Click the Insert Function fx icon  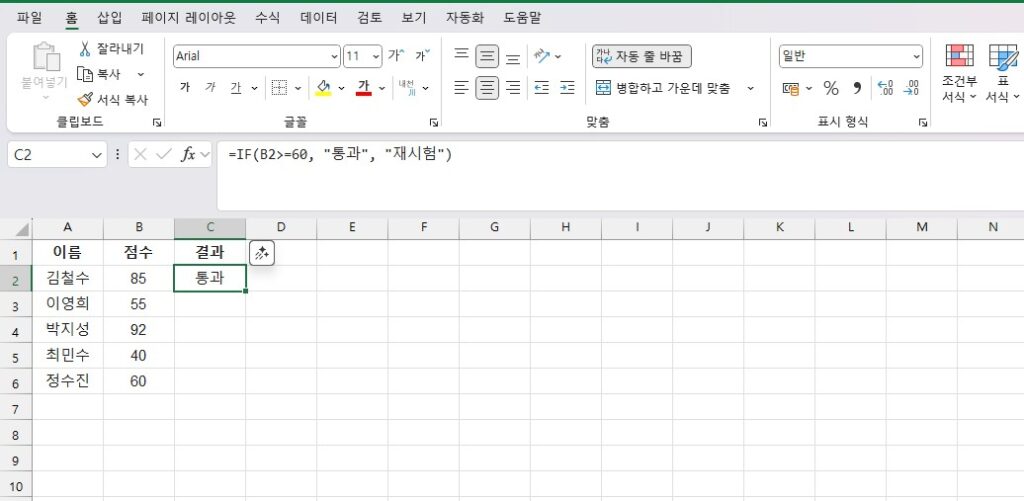(187, 155)
